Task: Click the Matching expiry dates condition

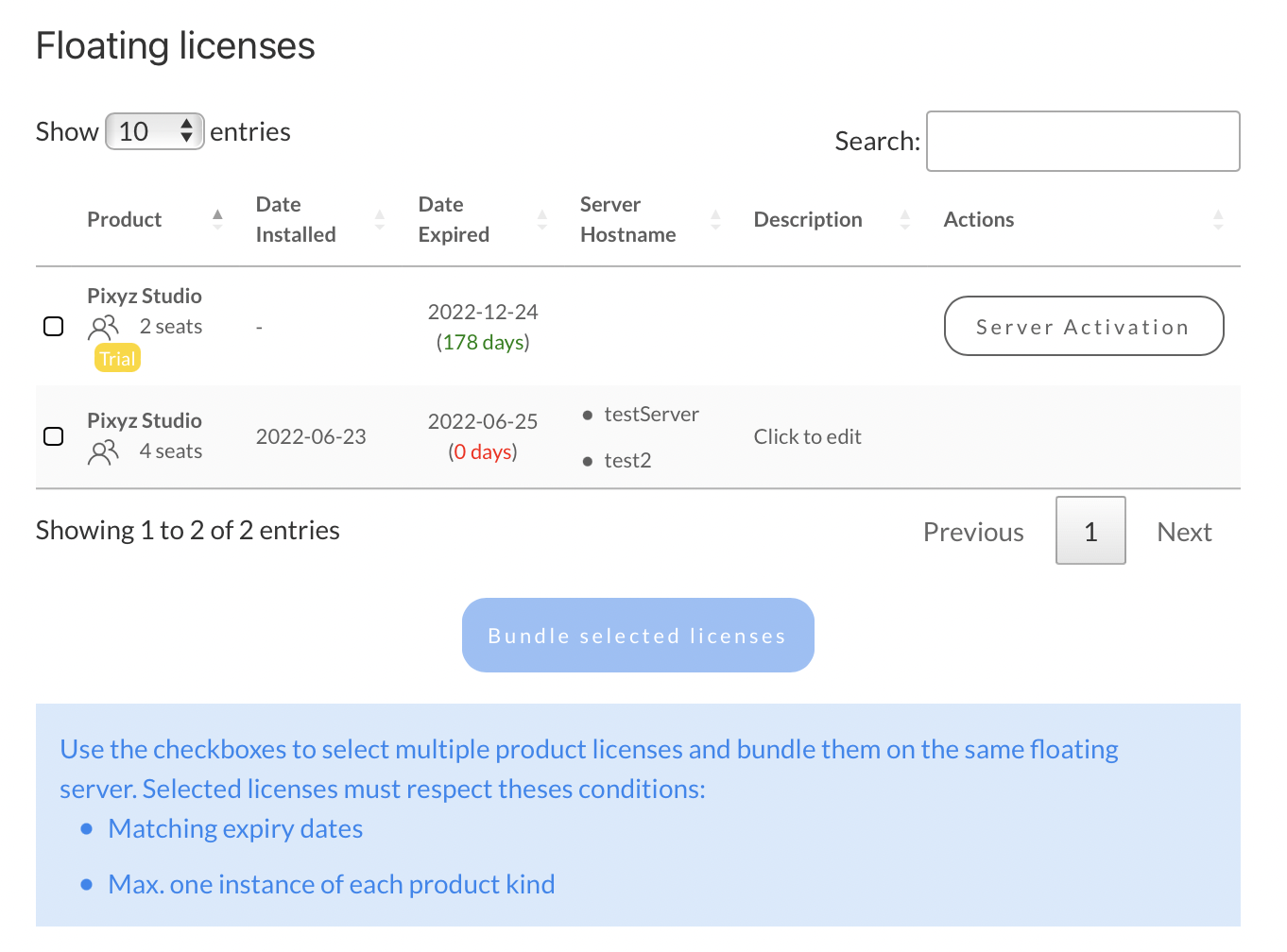Action: [x=235, y=828]
